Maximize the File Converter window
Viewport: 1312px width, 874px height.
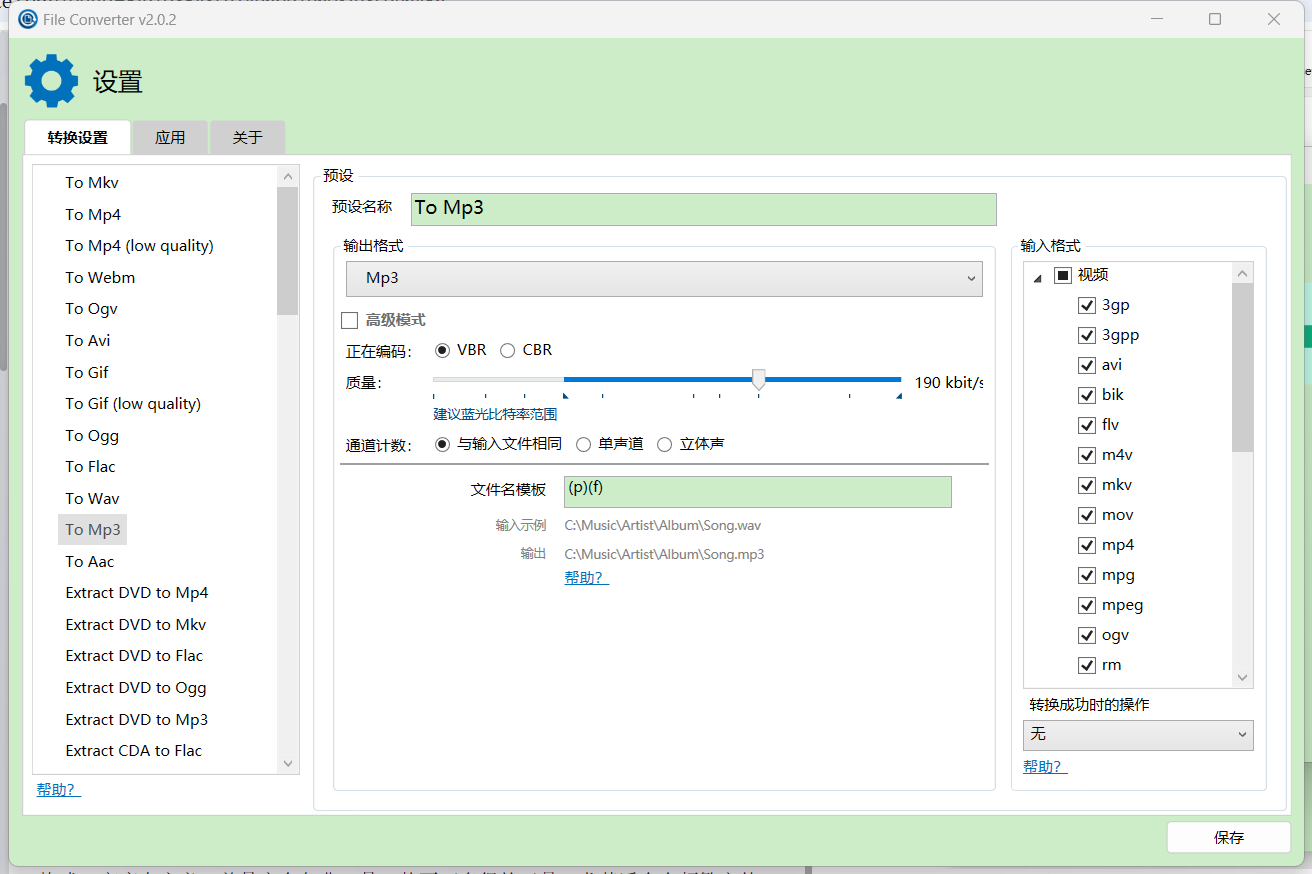tap(1215, 19)
